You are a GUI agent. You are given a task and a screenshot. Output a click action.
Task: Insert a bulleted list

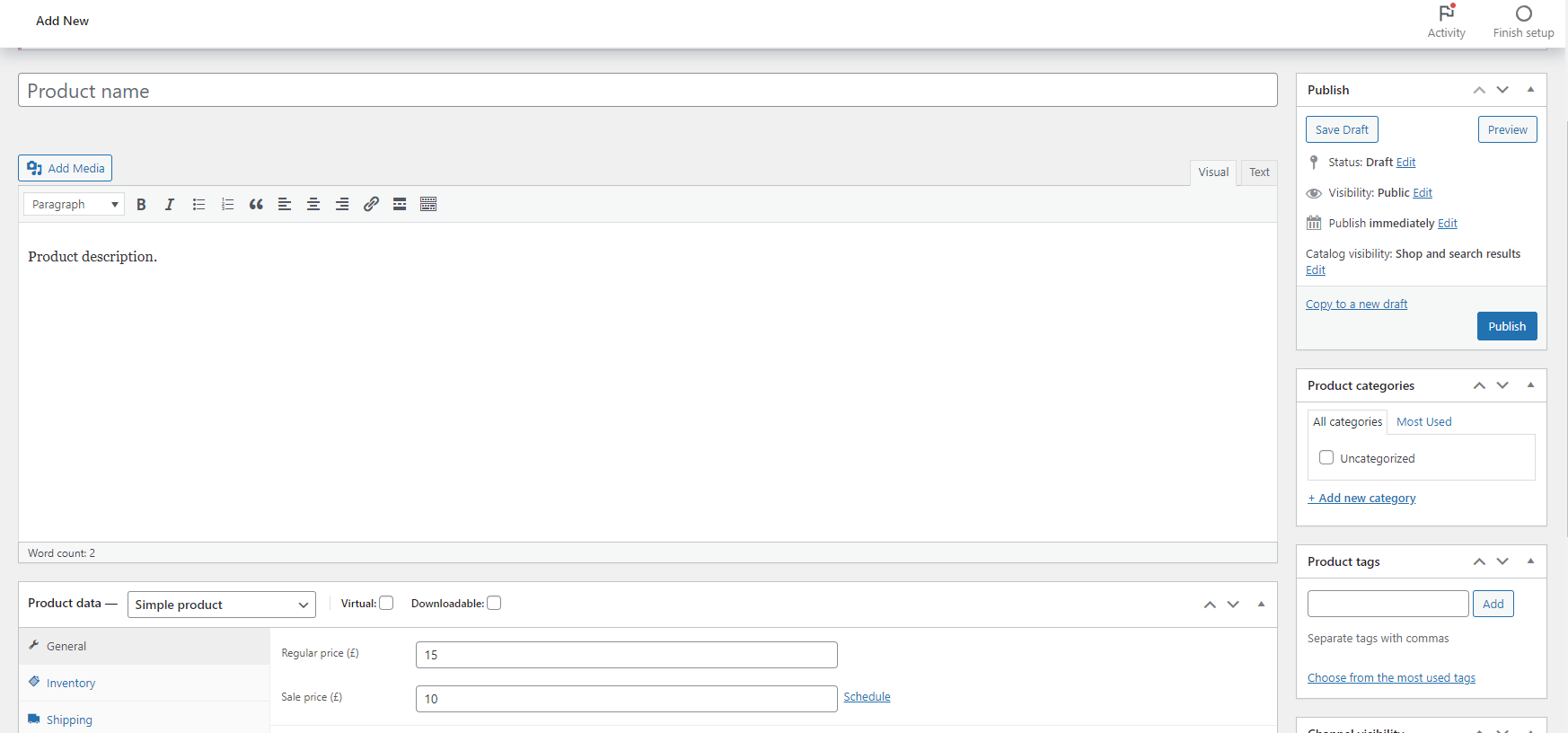[198, 205]
